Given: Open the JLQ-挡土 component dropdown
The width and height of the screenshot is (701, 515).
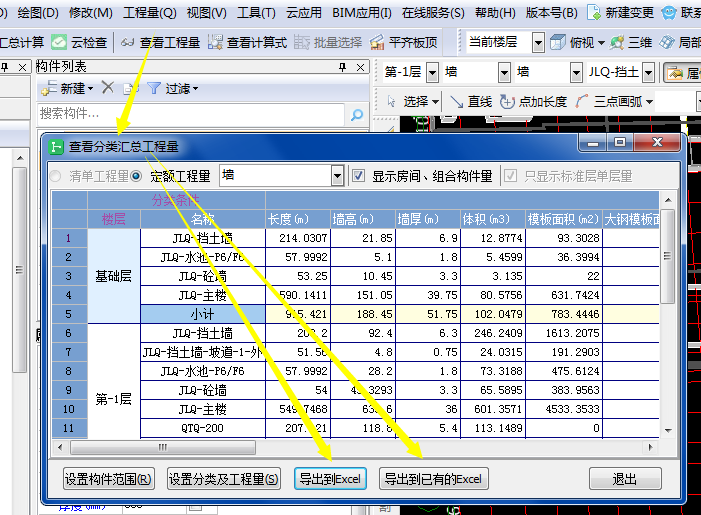Looking at the screenshot, I should point(649,72).
